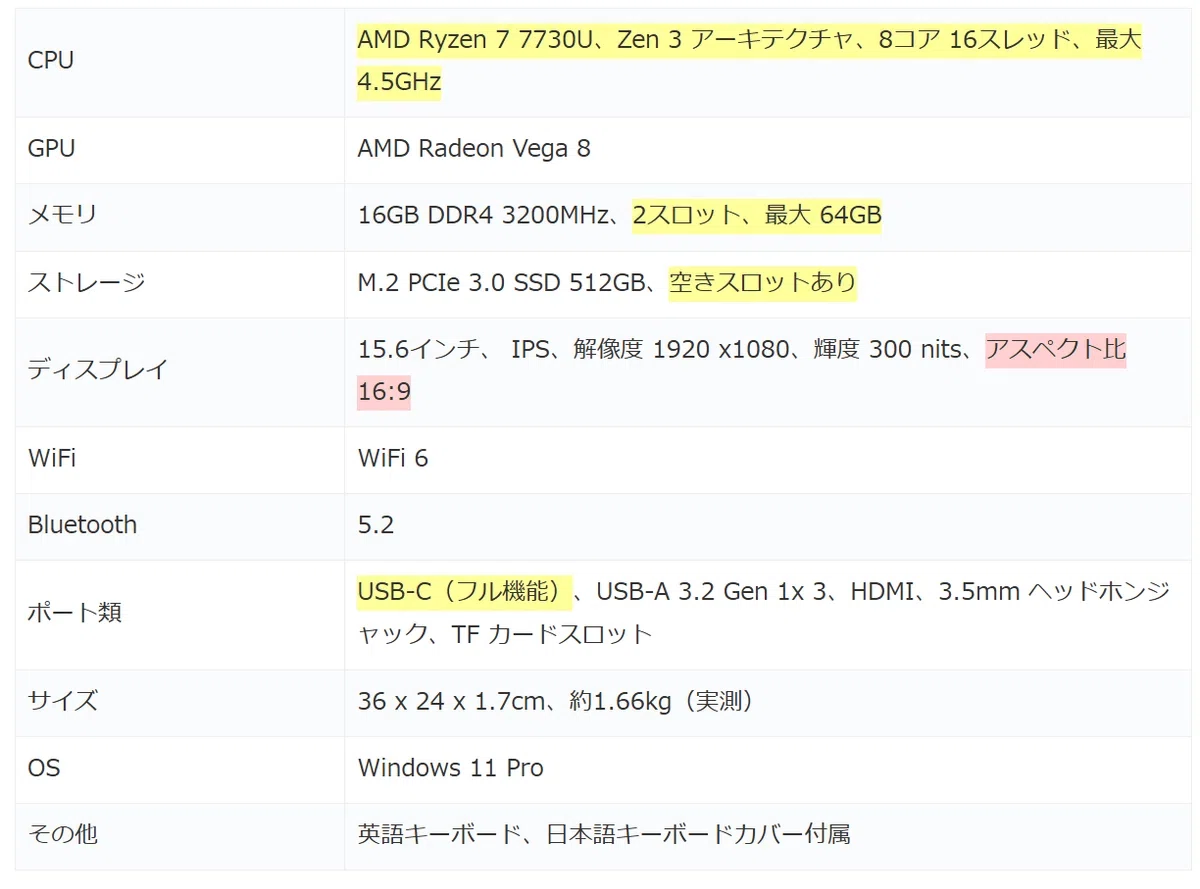Click the GPU row label
The image size is (1200, 889).
tap(51, 149)
